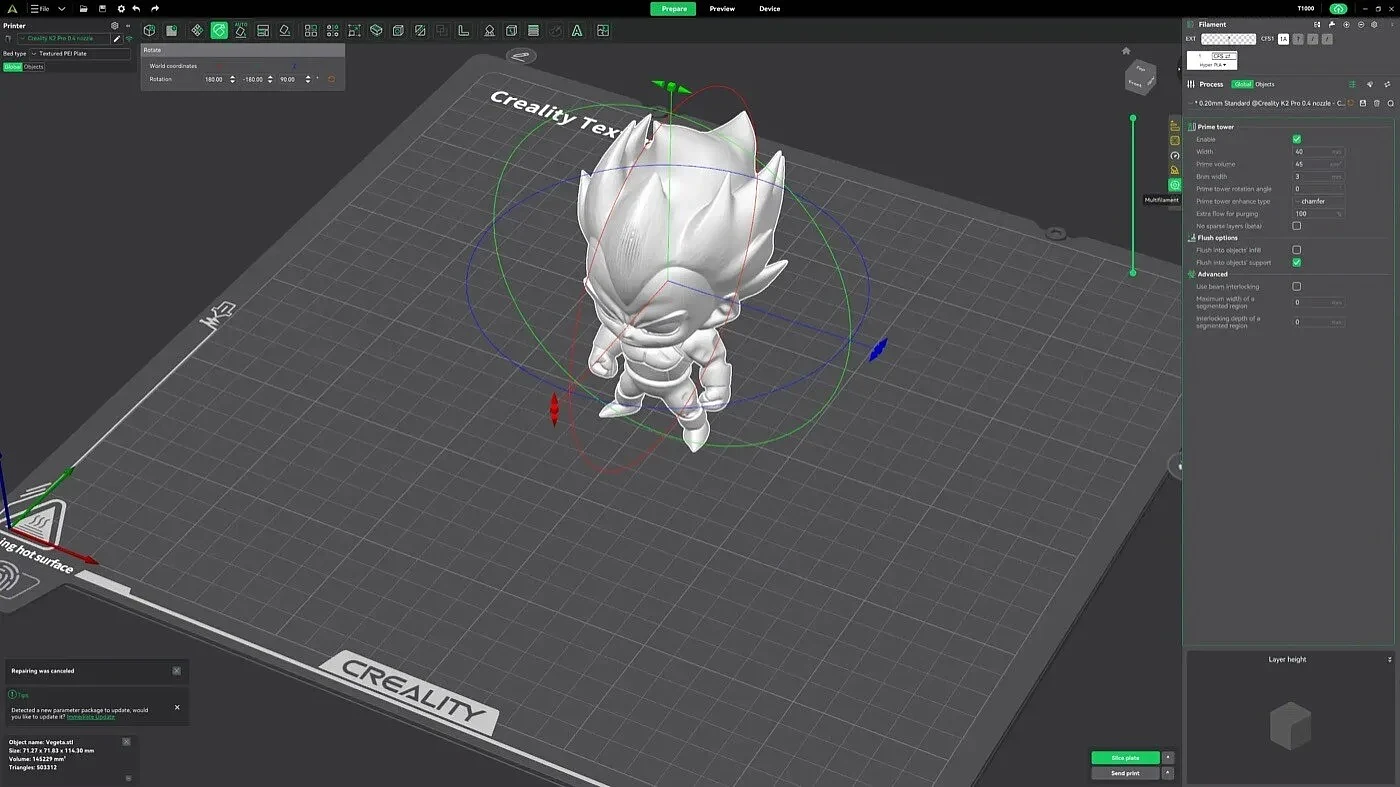Image resolution: width=1400 pixels, height=787 pixels.
Task: Open Prime tower enhance type chamfer dropdown
Action: click(1318, 201)
